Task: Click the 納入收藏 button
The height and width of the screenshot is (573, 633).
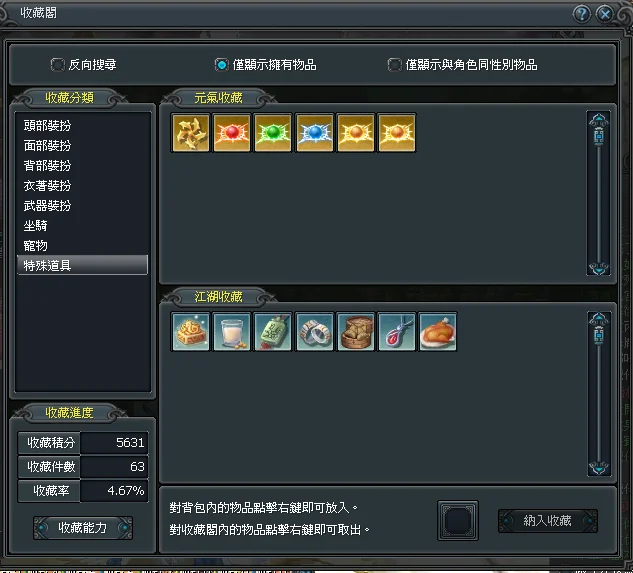Action: tap(547, 521)
